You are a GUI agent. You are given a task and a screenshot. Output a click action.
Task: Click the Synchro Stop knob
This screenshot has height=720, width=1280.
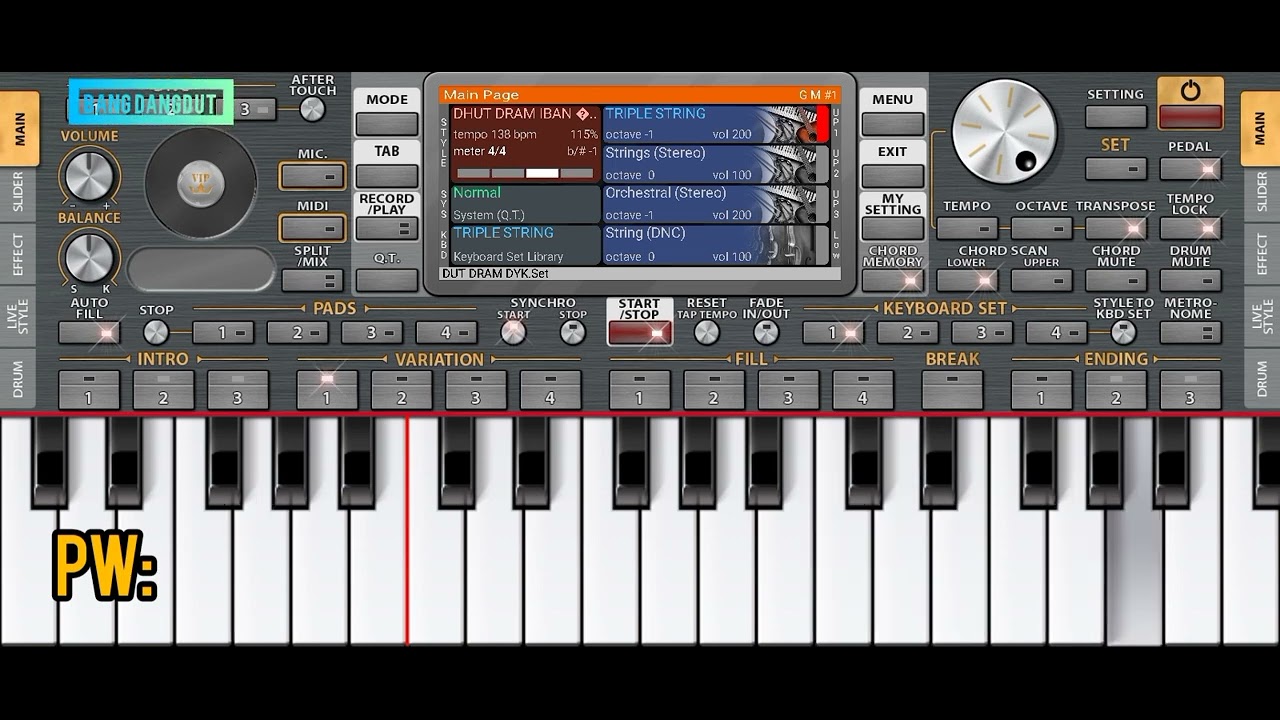click(573, 333)
